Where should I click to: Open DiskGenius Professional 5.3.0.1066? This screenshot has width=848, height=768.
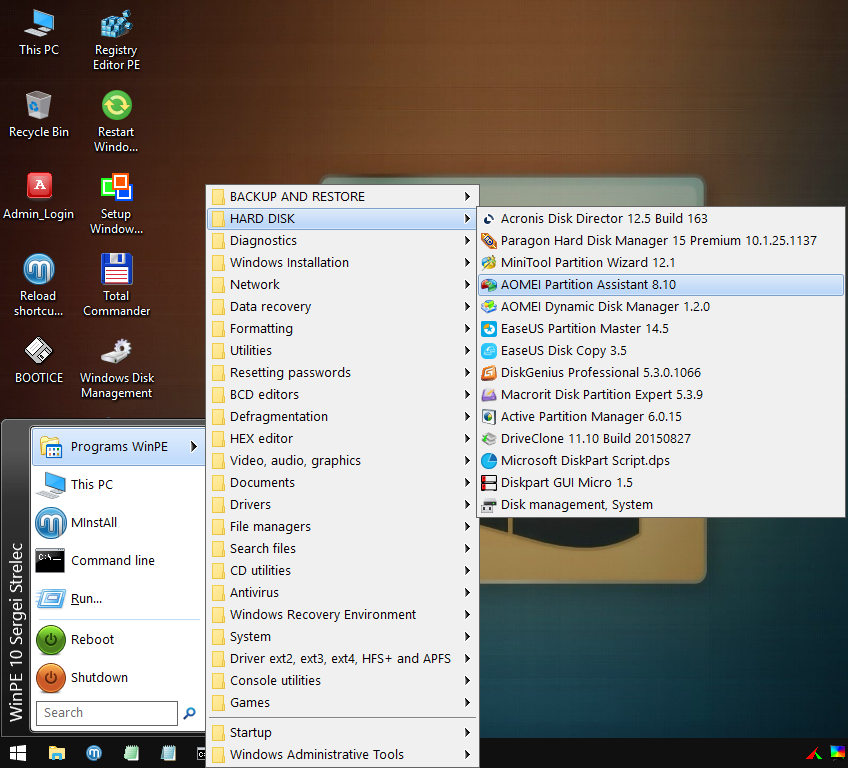(x=660, y=373)
